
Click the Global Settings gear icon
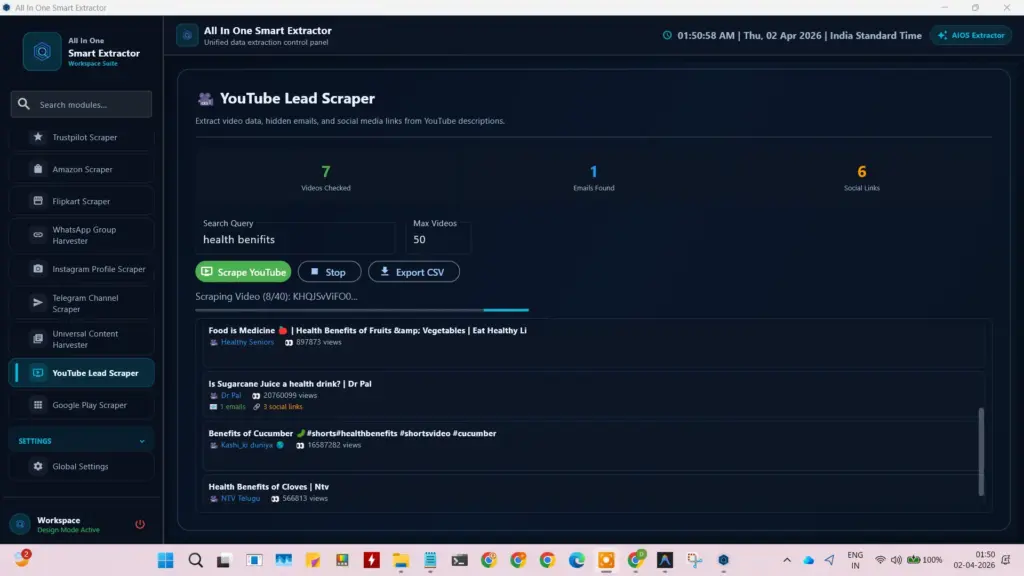(38, 466)
